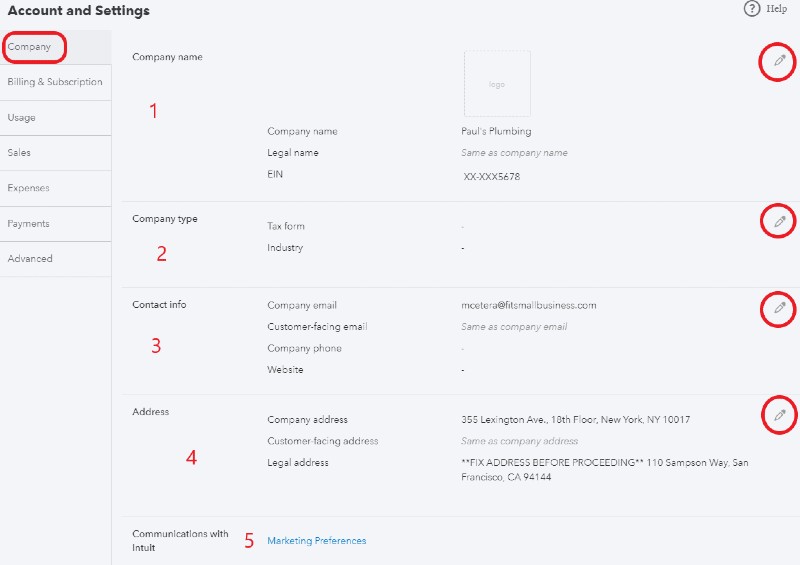Image resolution: width=800 pixels, height=565 pixels.
Task: Click the Help question mark icon
Action: tap(752, 9)
